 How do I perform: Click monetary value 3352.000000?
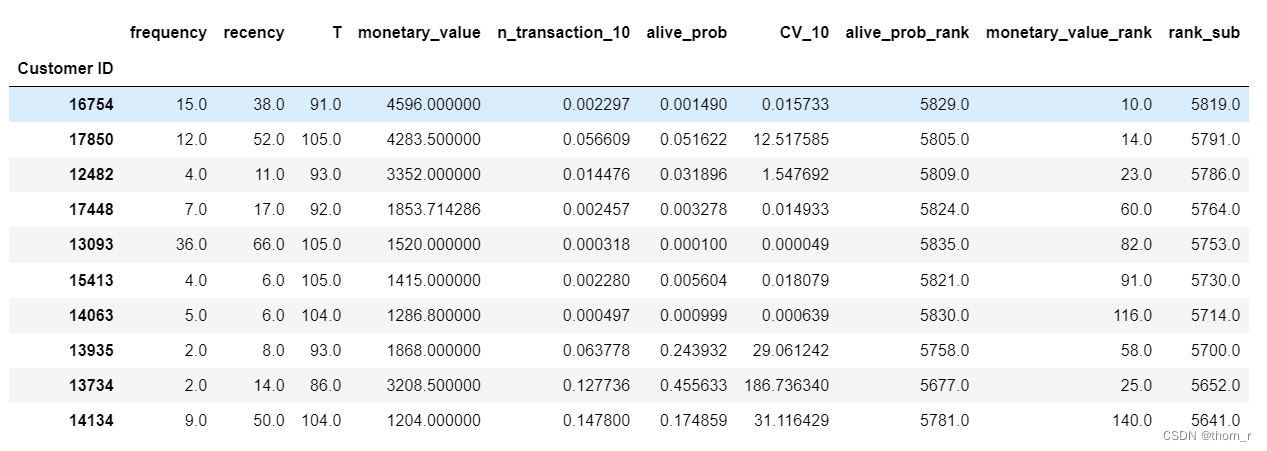coord(432,174)
